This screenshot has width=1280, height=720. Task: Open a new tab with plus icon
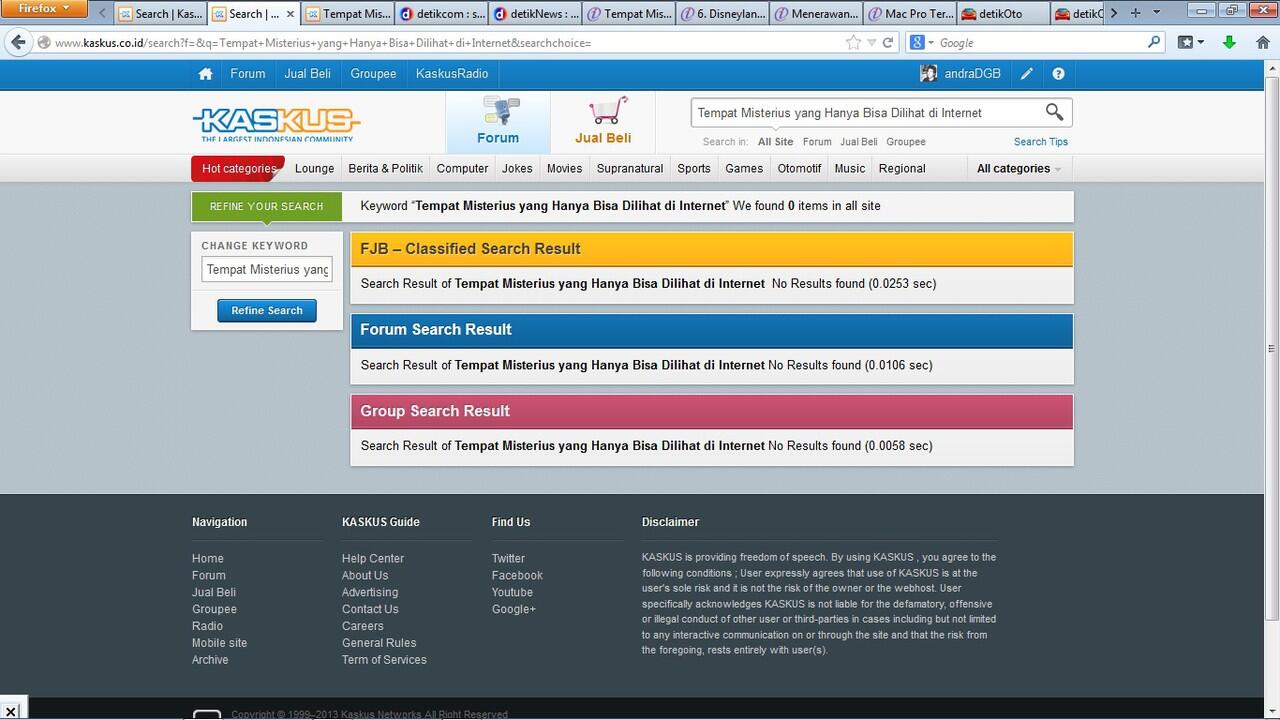1135,13
